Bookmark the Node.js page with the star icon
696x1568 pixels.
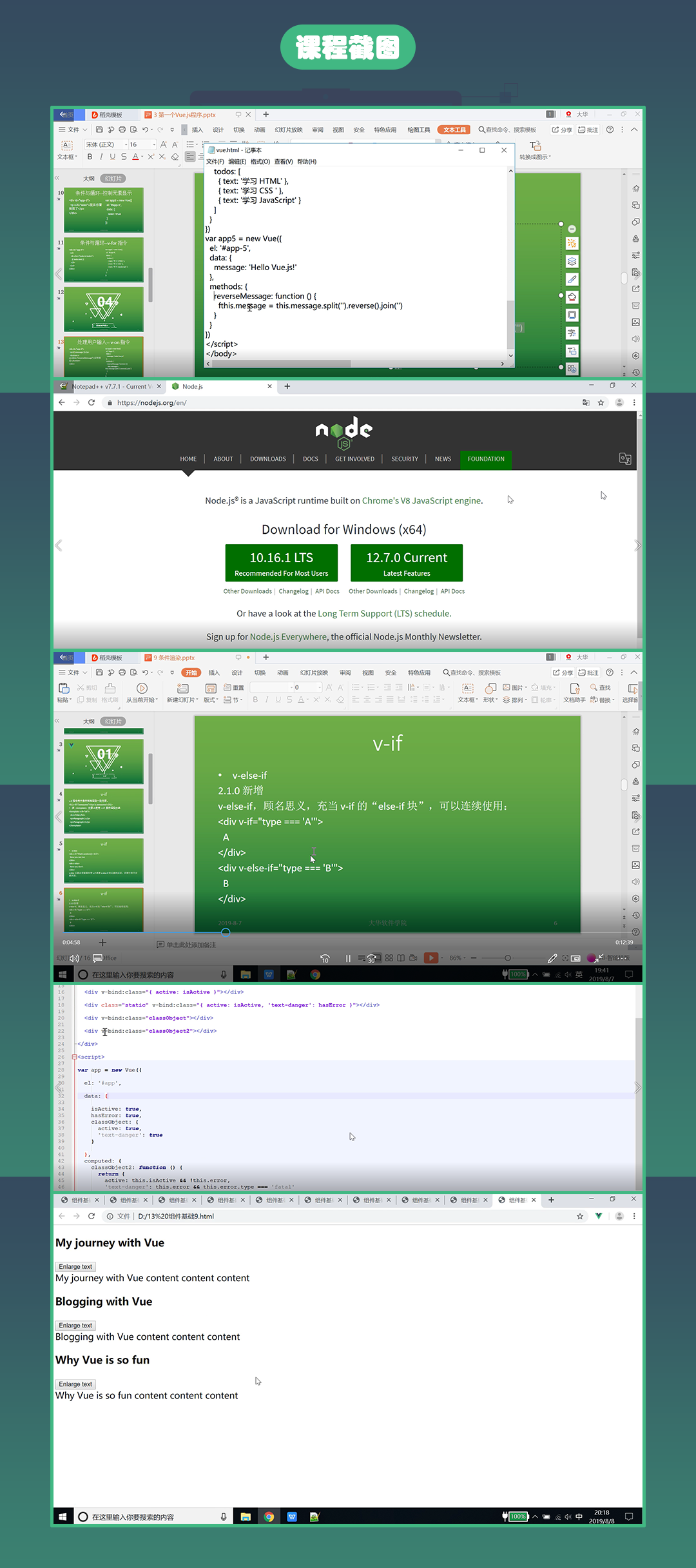click(x=601, y=402)
